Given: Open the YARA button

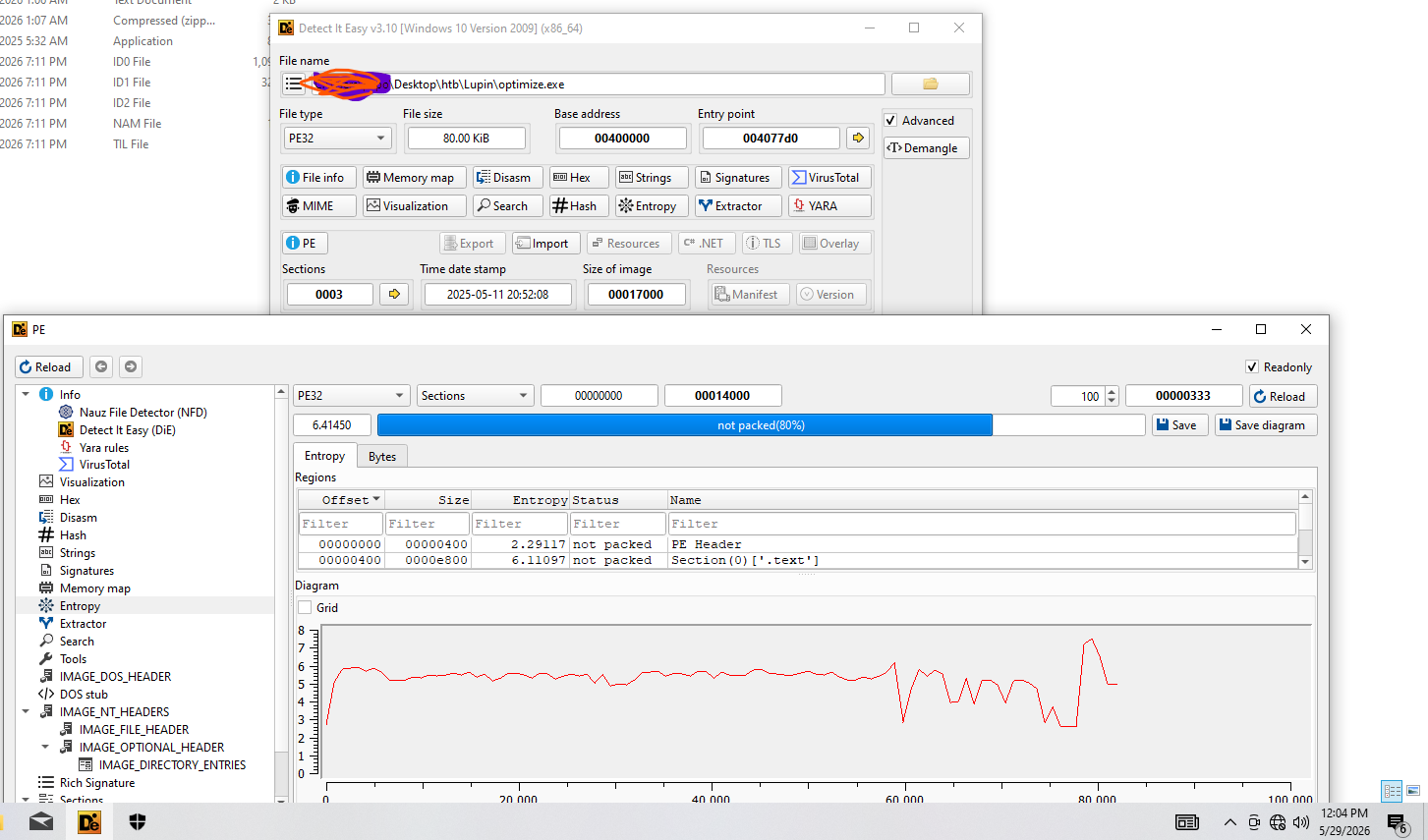Looking at the screenshot, I should click(829, 206).
